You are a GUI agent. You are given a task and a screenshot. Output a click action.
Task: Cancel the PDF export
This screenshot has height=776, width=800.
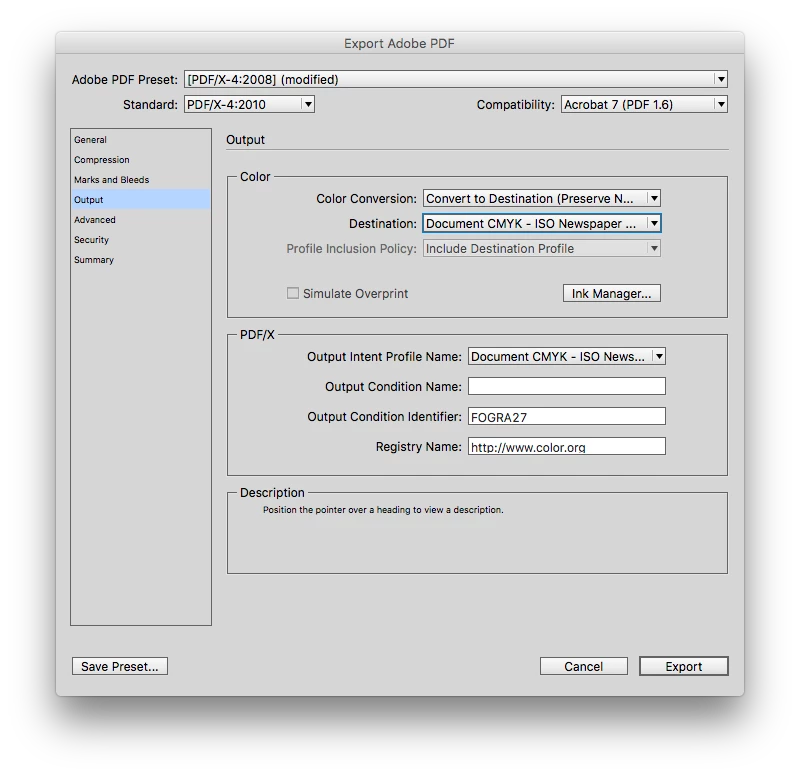coord(584,666)
